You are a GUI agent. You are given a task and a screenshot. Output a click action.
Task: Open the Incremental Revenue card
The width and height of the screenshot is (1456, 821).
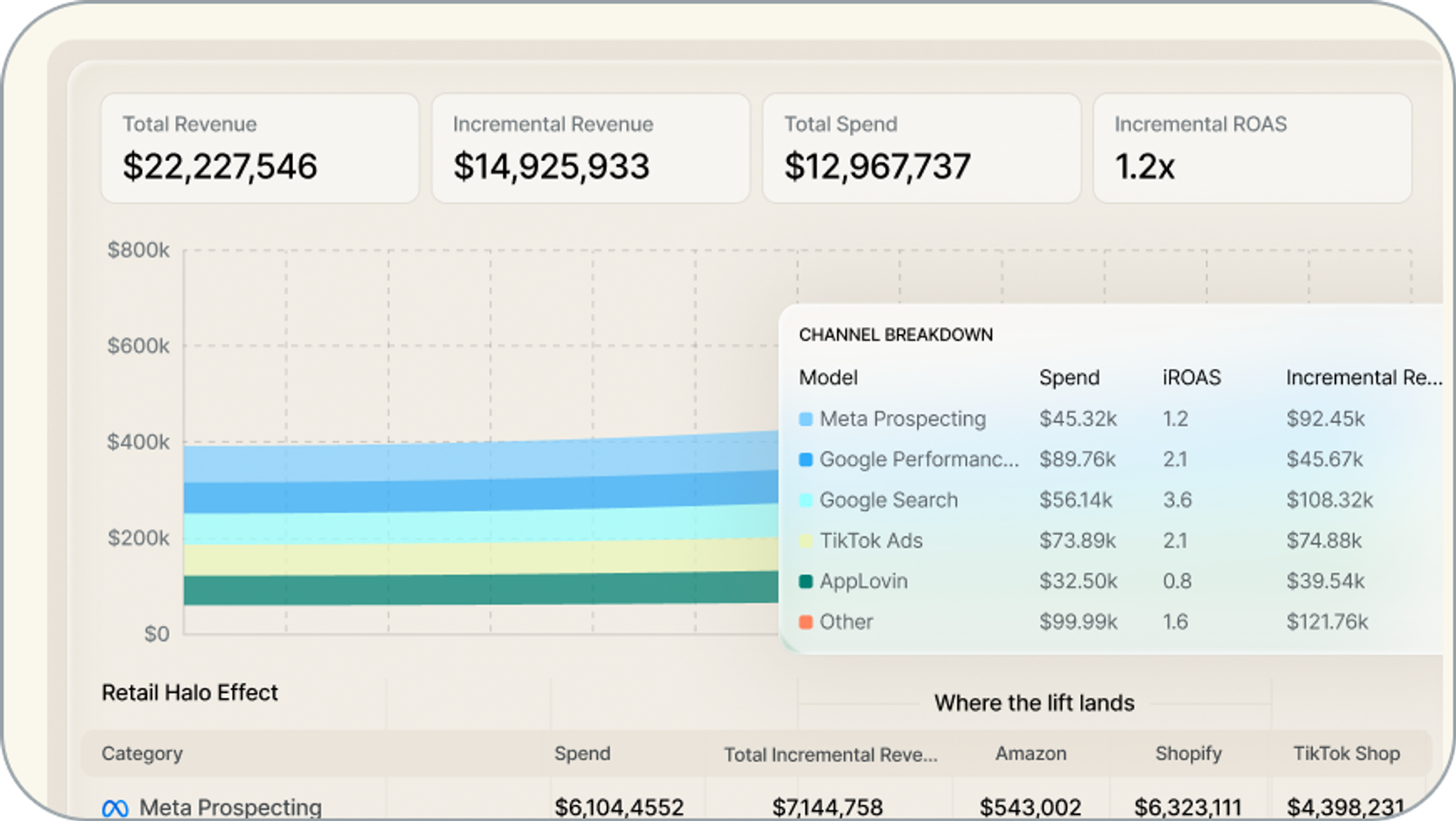590,148
